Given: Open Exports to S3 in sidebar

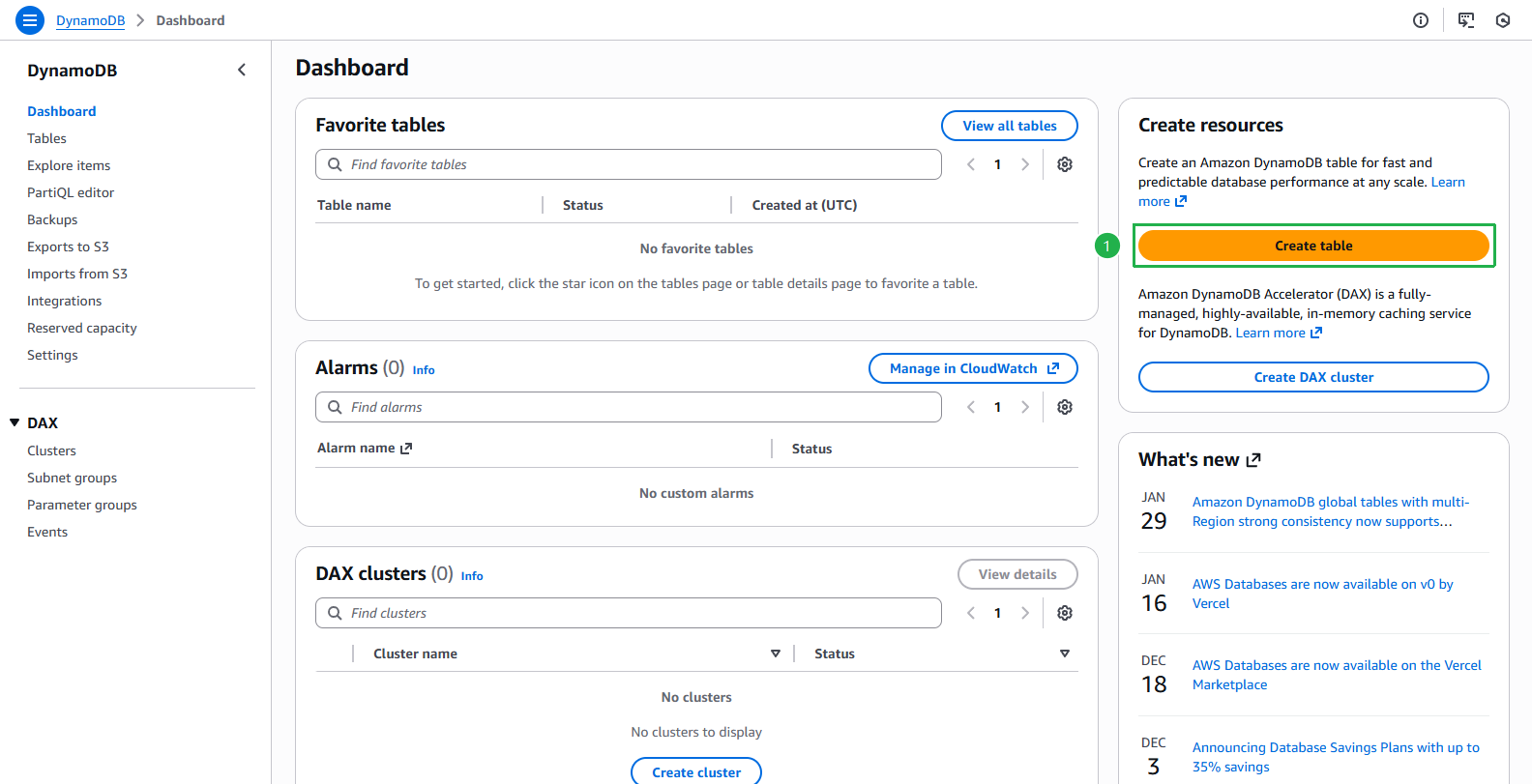Looking at the screenshot, I should (68, 247).
